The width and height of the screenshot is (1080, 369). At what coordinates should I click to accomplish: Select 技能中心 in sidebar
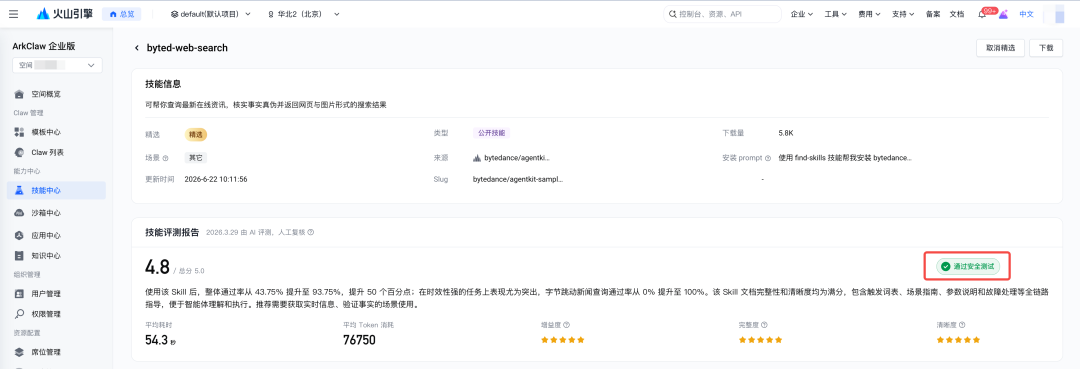coord(56,190)
